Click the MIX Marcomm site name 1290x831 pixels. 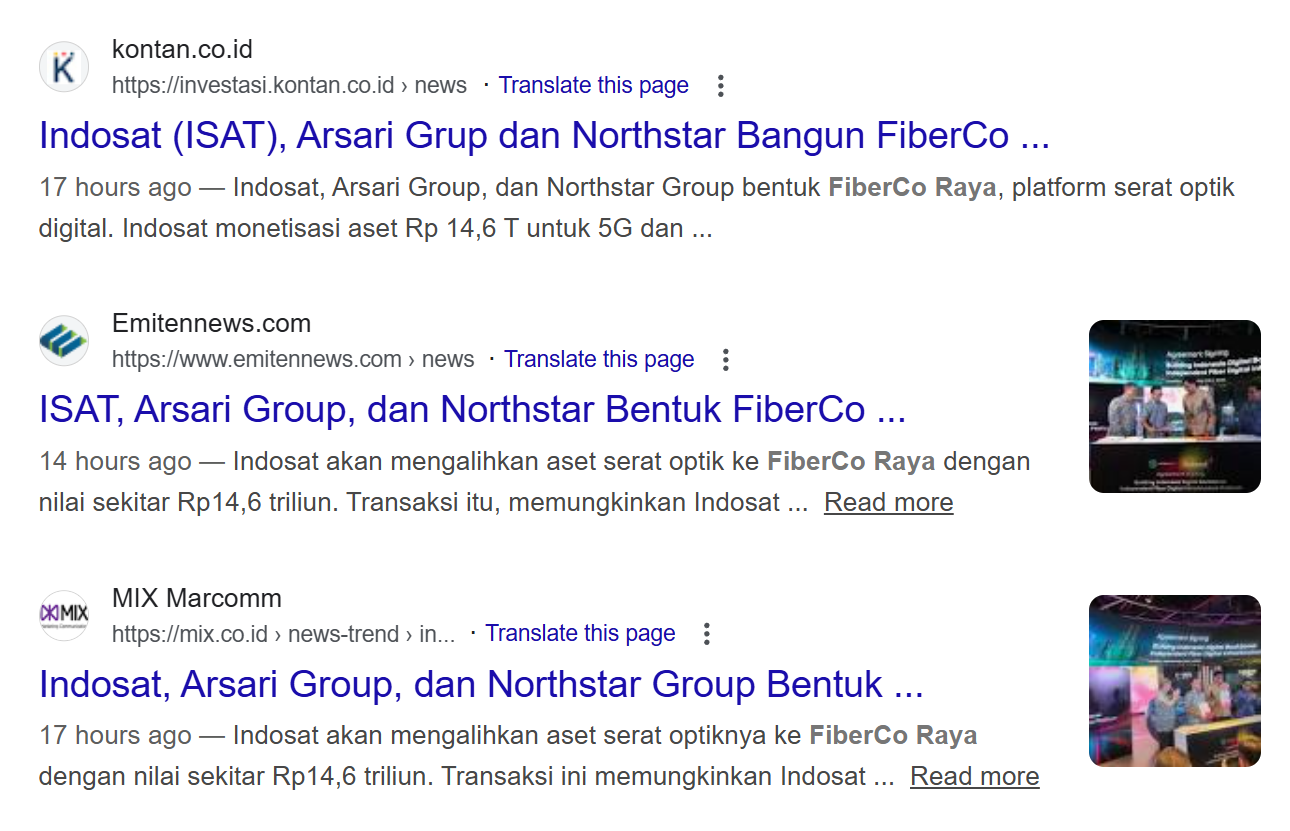click(197, 598)
